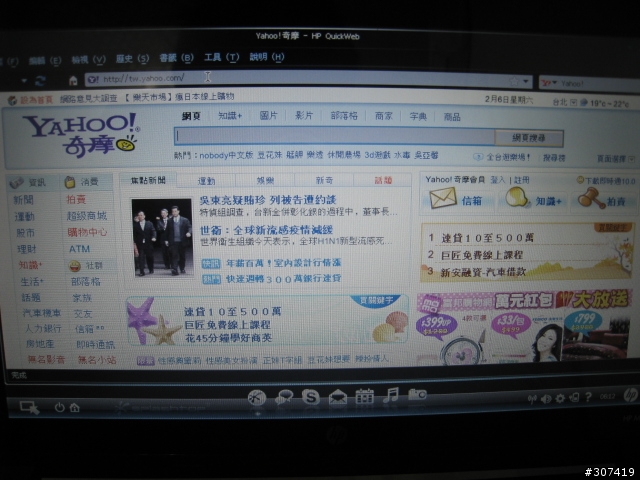This screenshot has width=640, height=480.
Task: Click the 知識+ lightbulb icon
Action: 517,198
